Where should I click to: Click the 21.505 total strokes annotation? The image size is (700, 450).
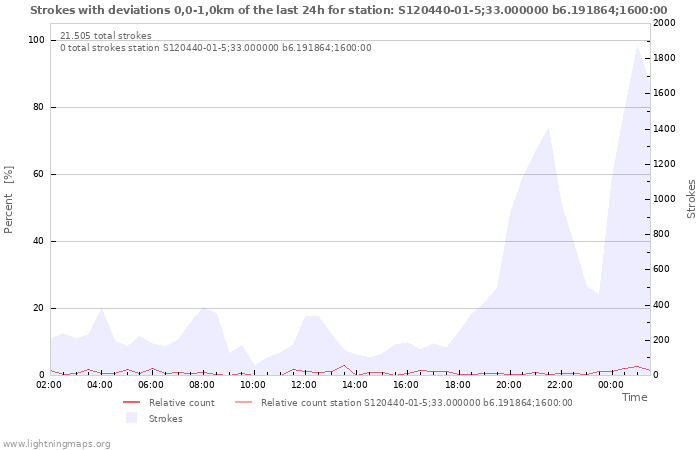106,35
